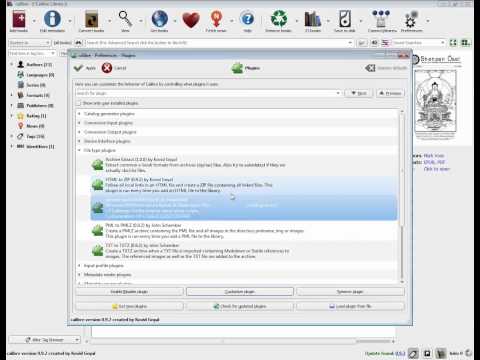This screenshot has height=360, width=480.
Task: Click the library books toolbar icon
Action: pos(313,19)
